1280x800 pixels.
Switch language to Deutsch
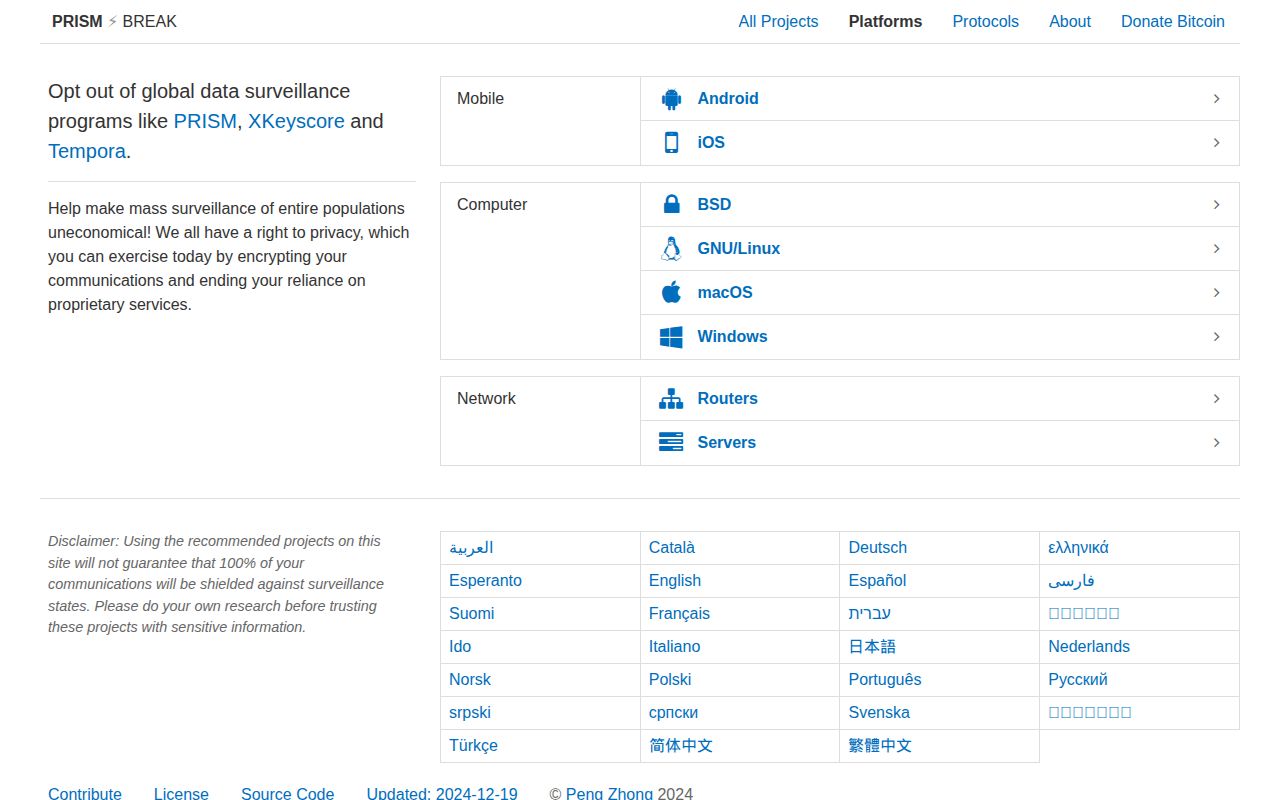[877, 548]
